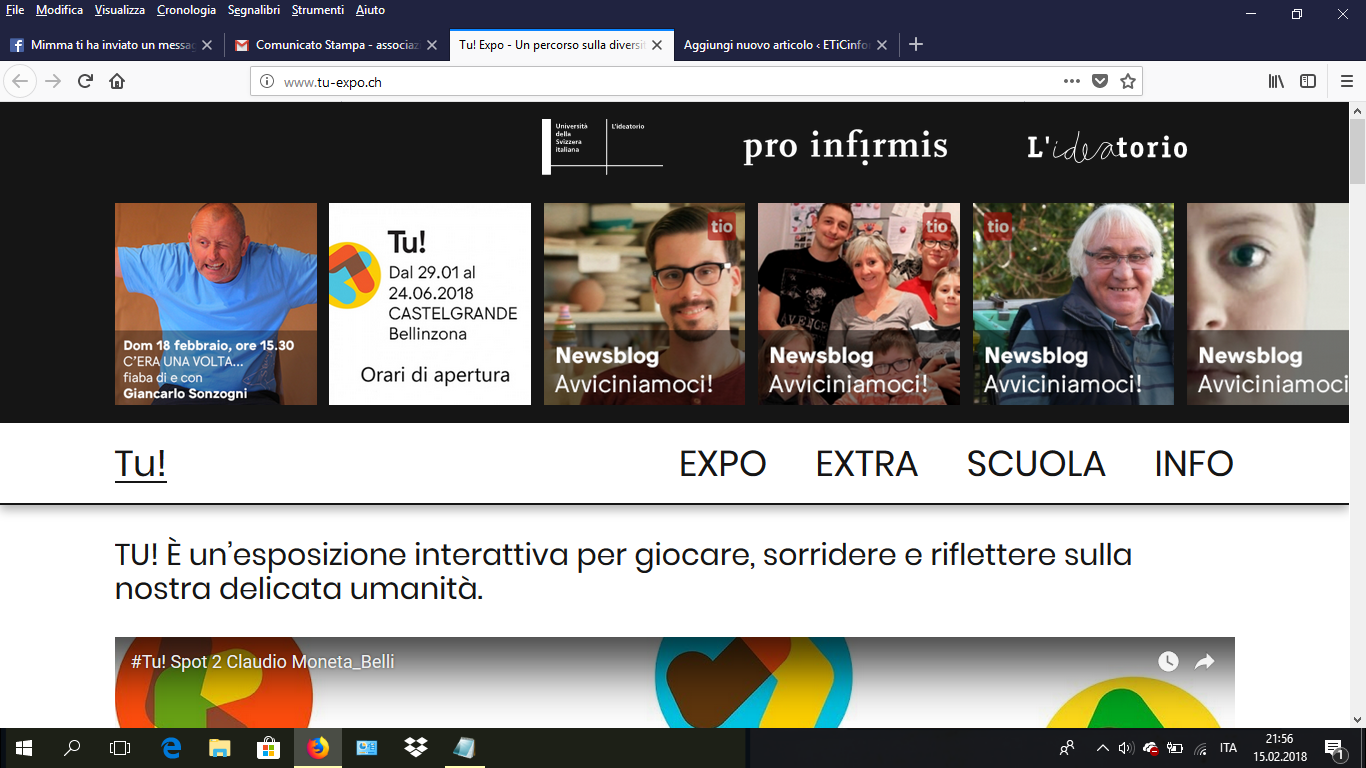Open the L'ideatorio logo link
This screenshot has width=1366, height=768.
click(1107, 148)
